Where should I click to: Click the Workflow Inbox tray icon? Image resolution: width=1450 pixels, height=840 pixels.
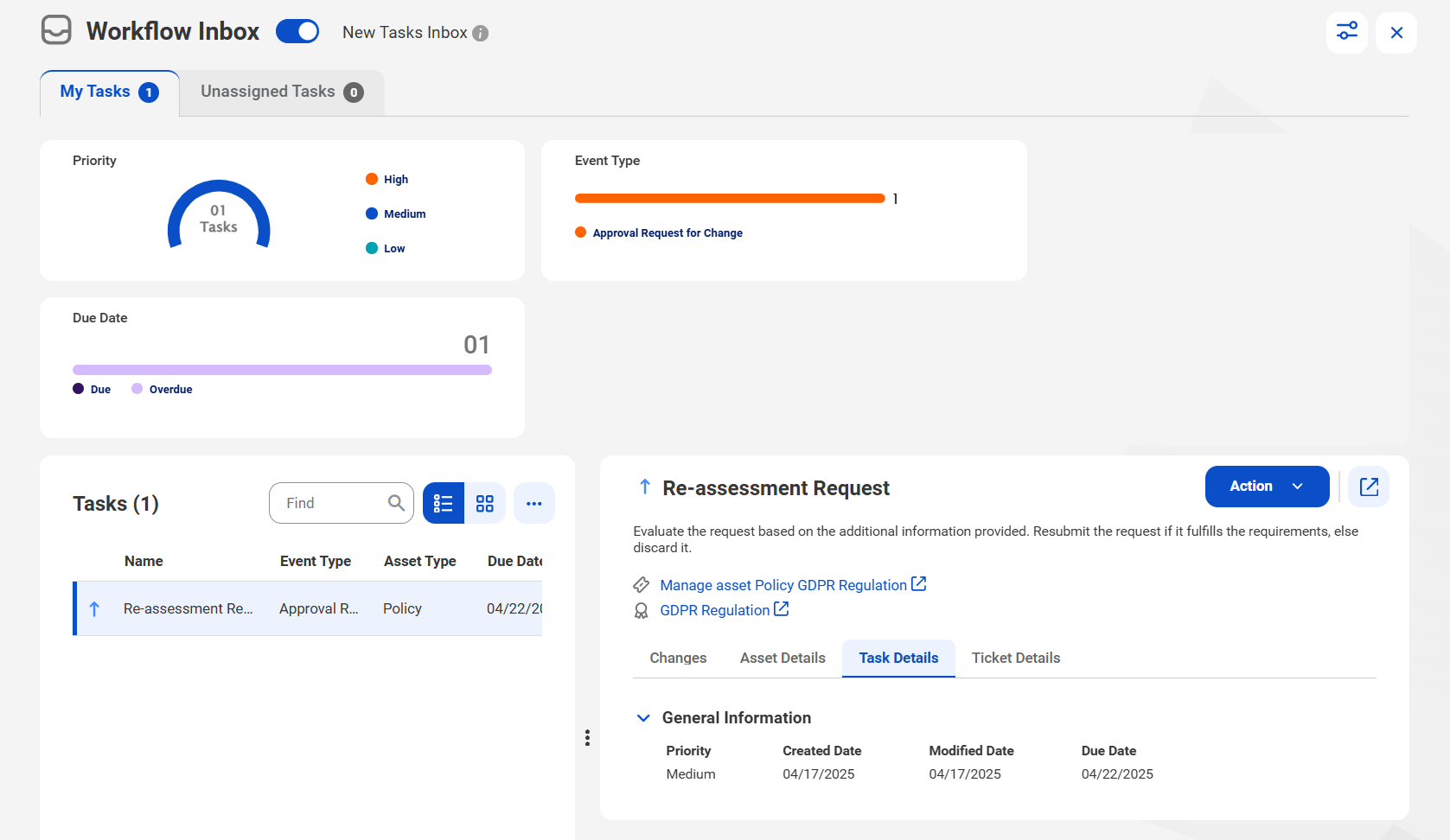[56, 30]
